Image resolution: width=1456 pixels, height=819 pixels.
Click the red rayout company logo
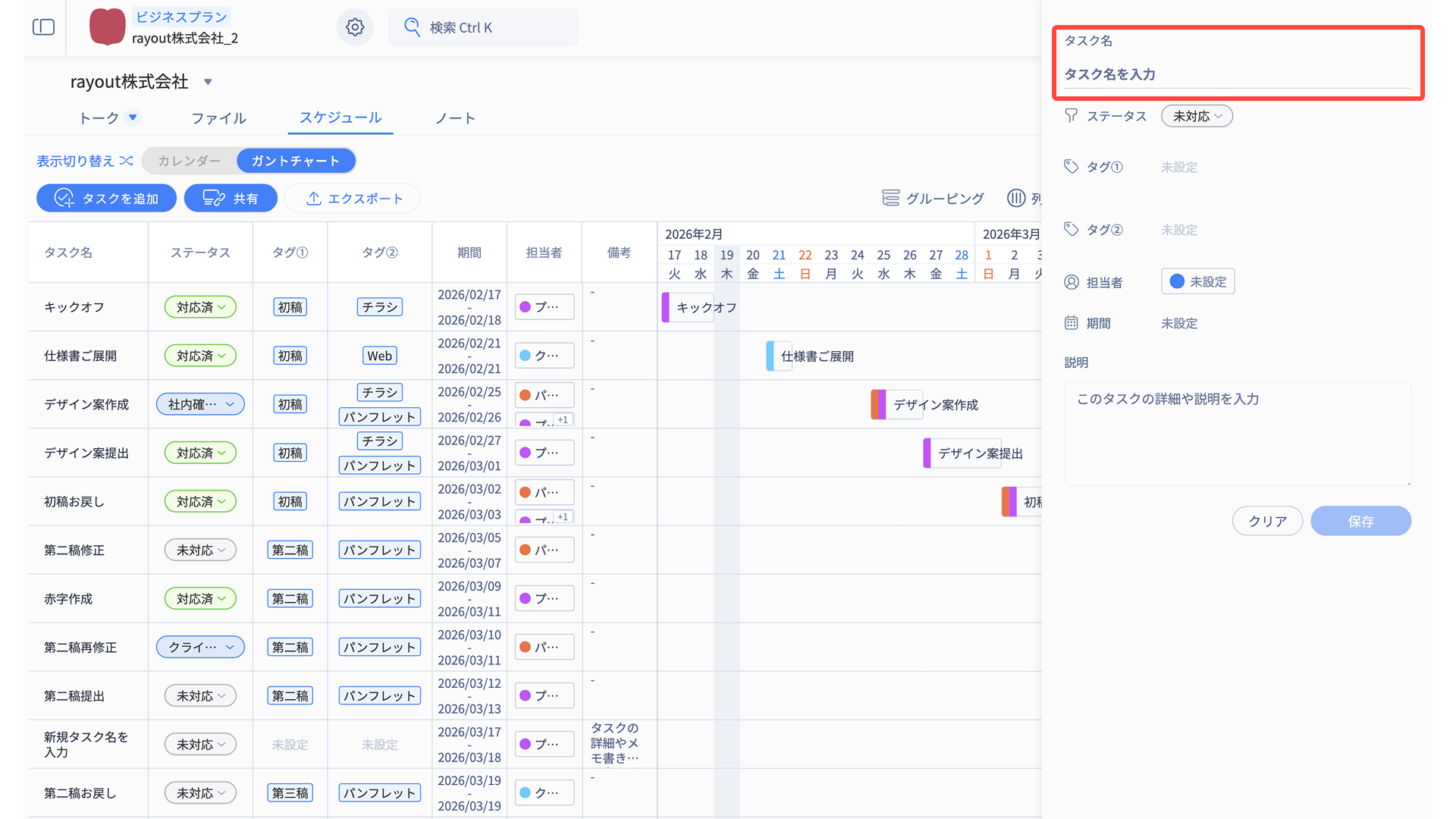point(107,27)
